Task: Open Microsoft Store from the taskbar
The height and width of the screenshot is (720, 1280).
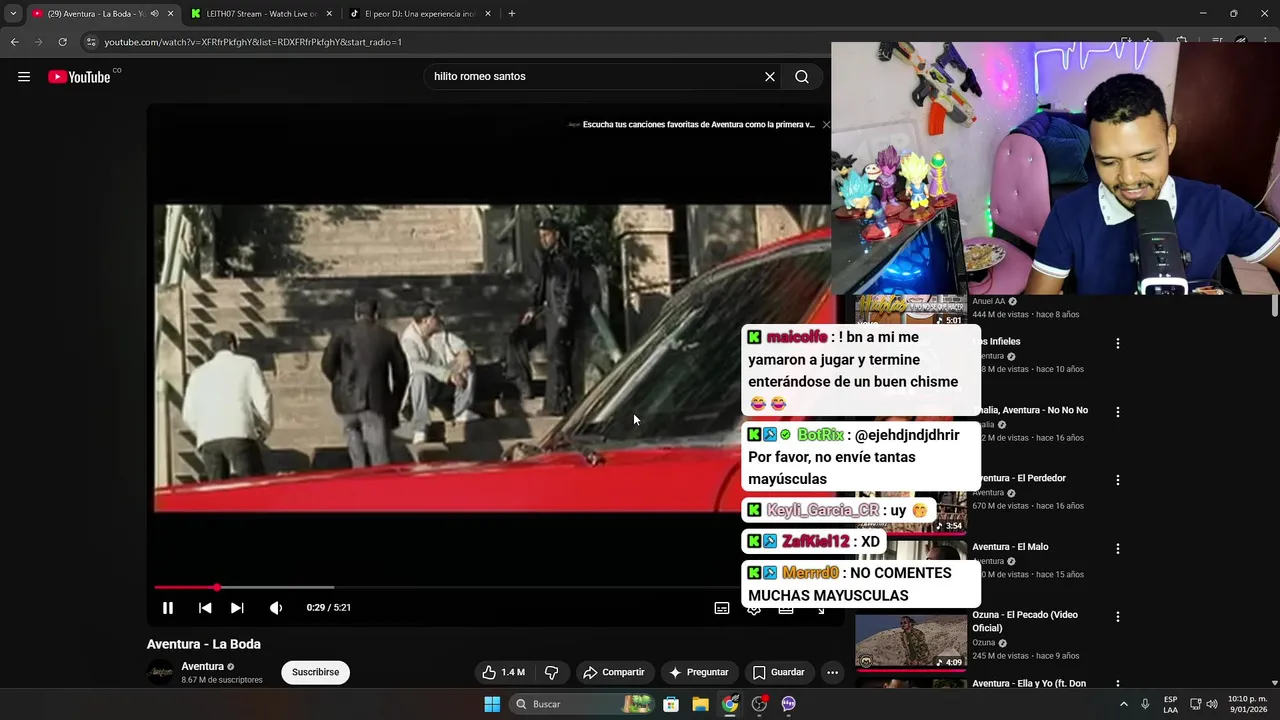Action: coord(671,704)
